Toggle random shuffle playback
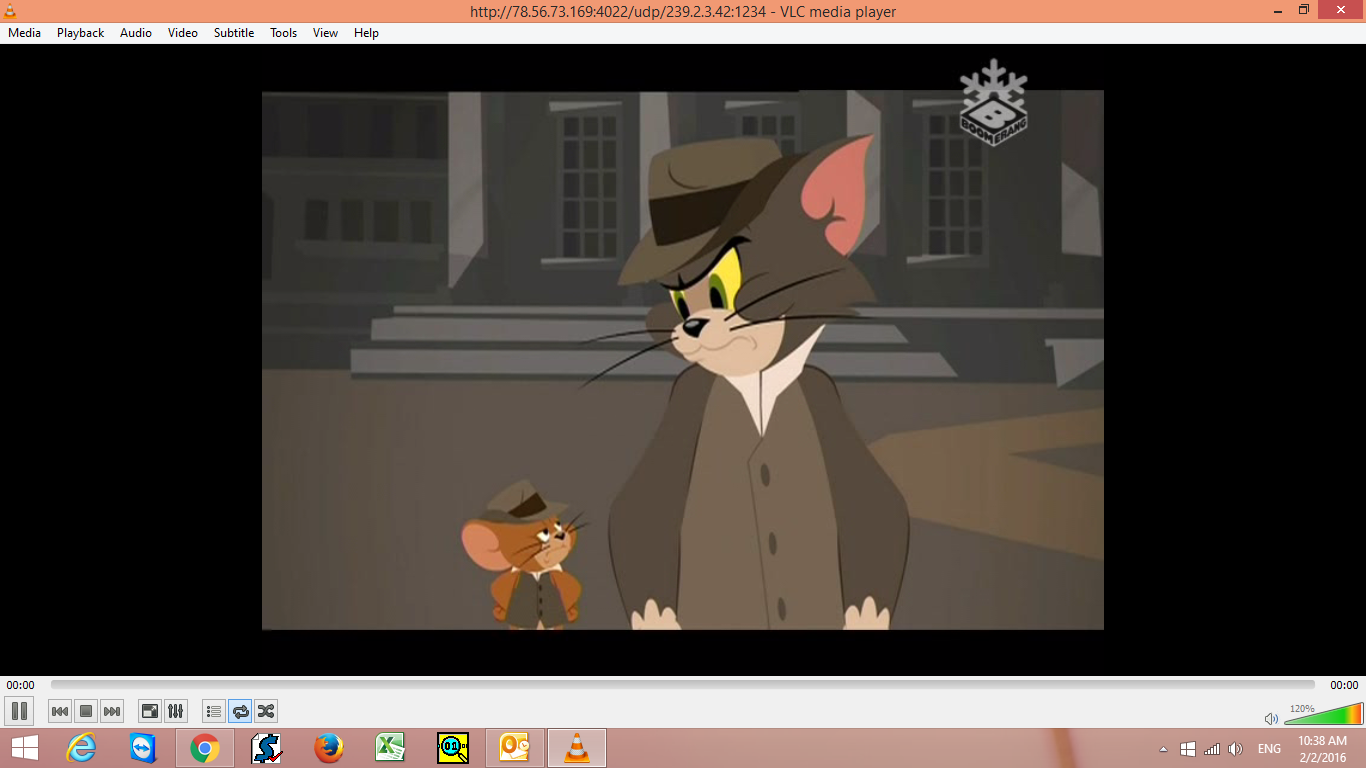This screenshot has width=1366, height=768. tap(266, 711)
